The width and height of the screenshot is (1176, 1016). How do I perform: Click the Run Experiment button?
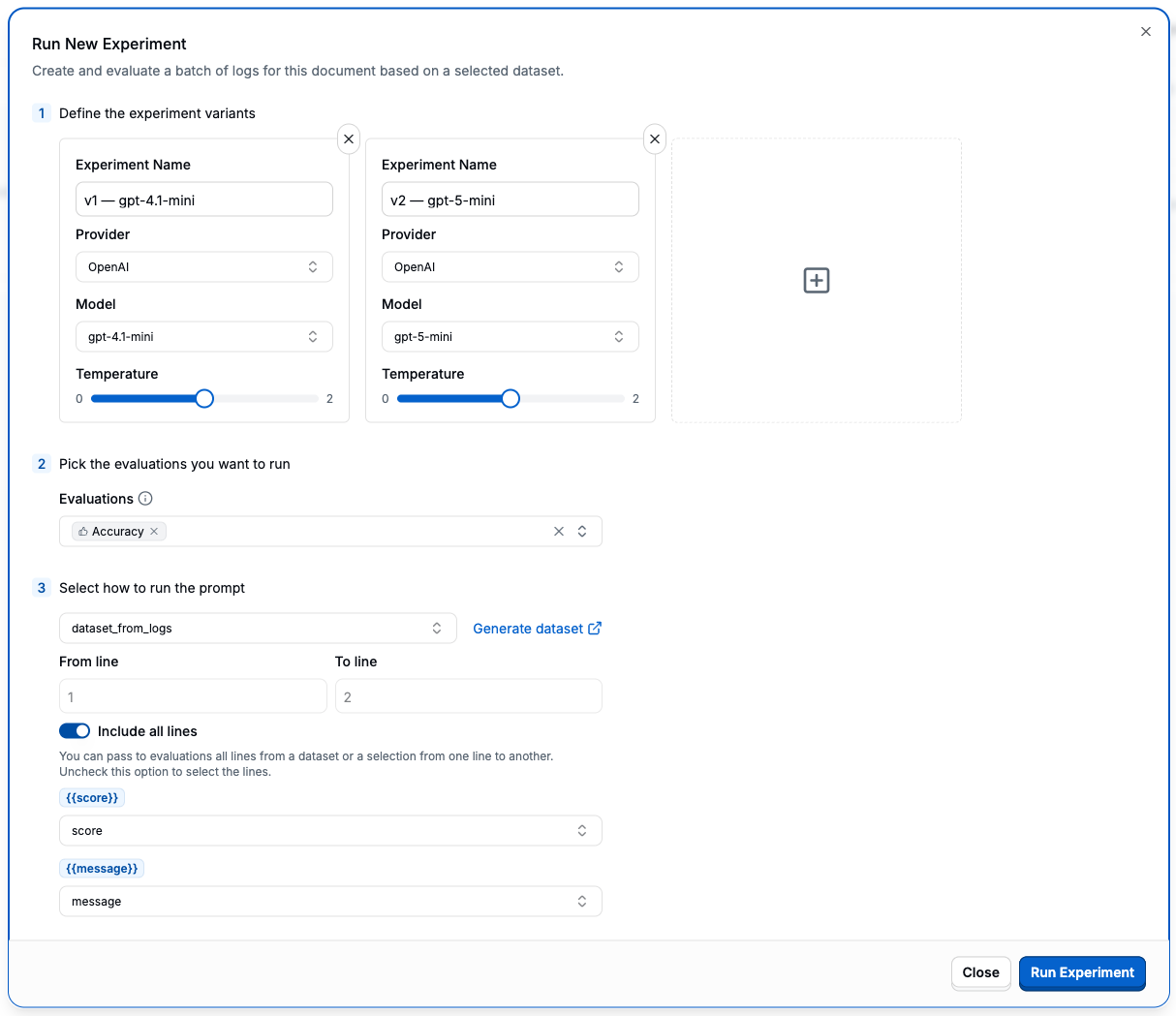(x=1082, y=972)
